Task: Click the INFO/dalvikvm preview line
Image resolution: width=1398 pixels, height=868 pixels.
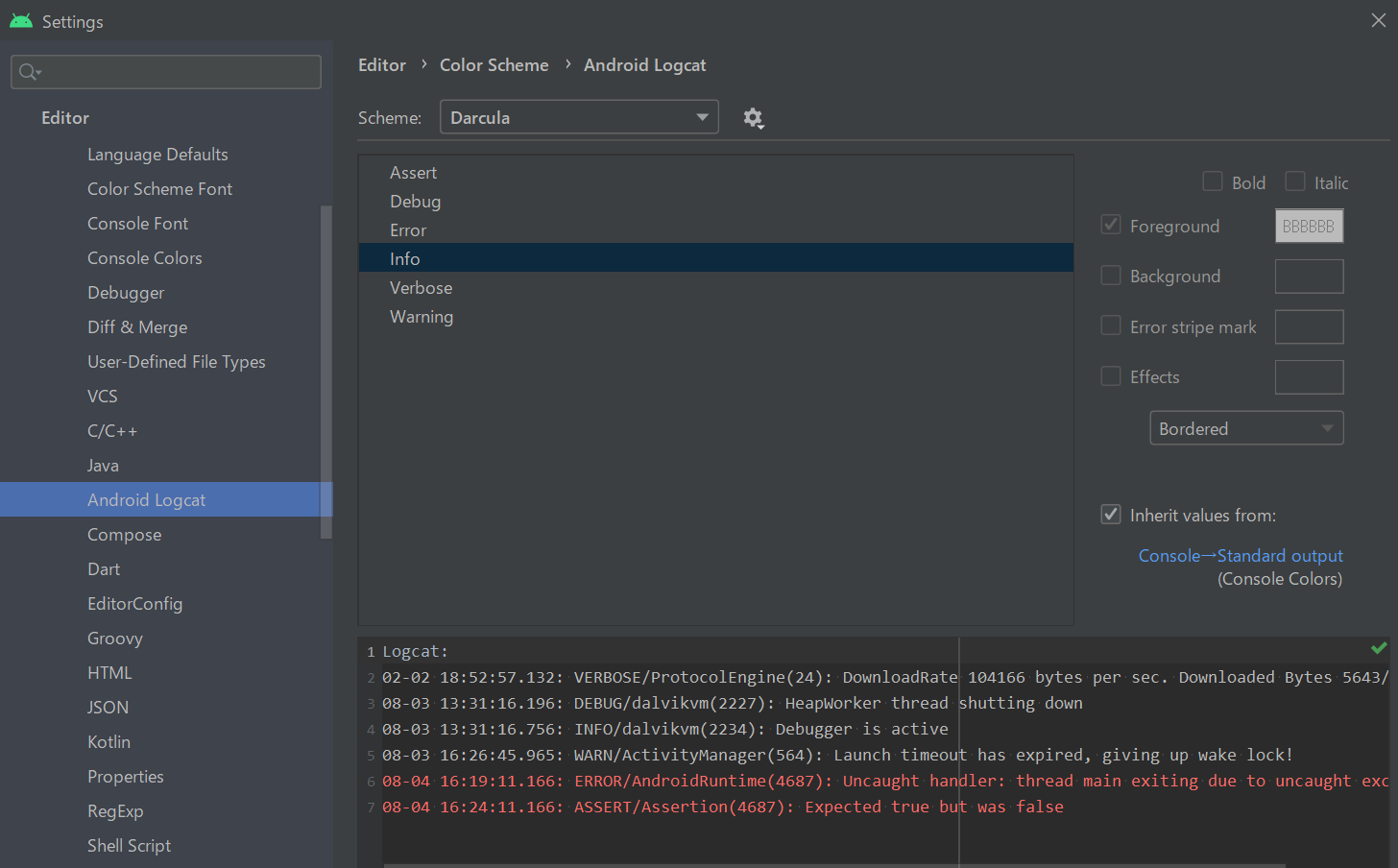Action: point(664,729)
